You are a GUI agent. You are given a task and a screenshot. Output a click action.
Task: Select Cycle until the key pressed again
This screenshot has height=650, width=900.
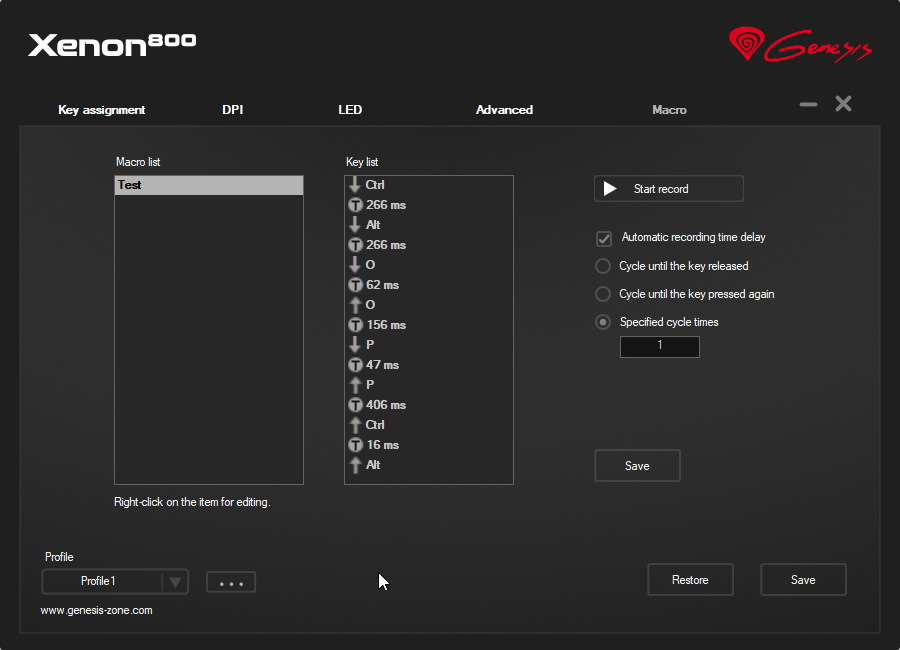pyautogui.click(x=603, y=294)
